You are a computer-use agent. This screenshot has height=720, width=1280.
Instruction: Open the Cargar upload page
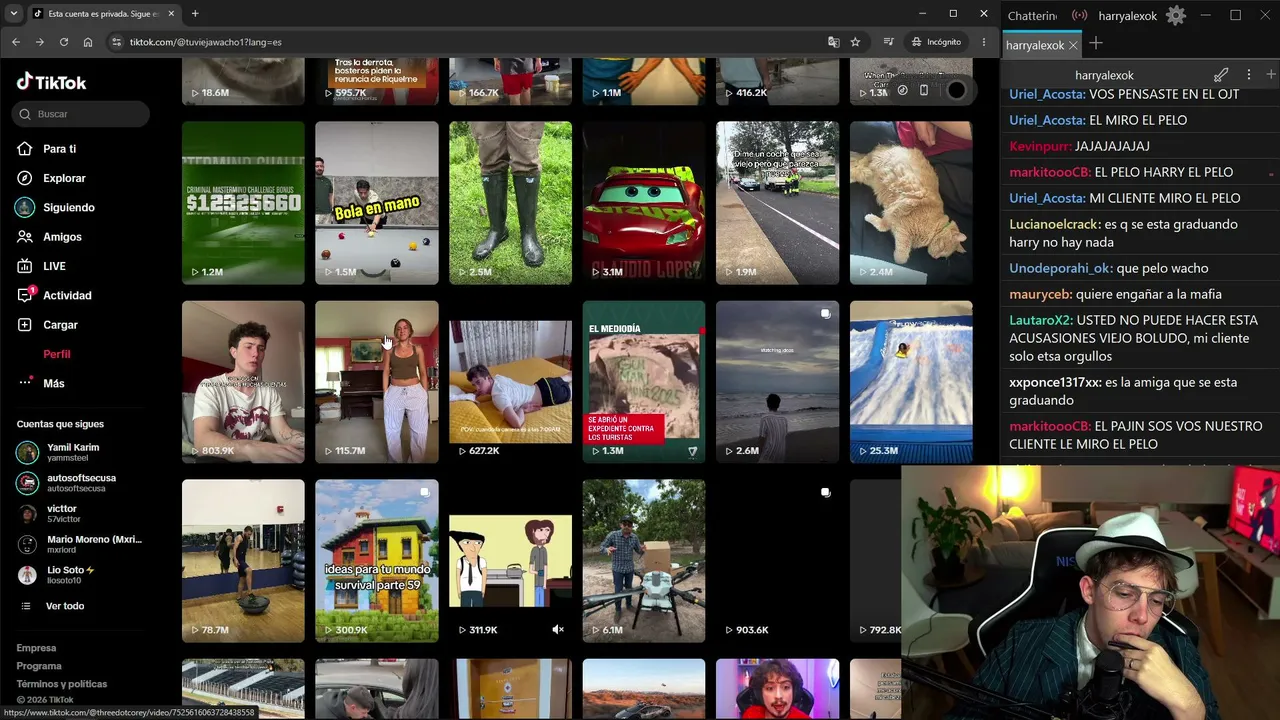(60, 325)
